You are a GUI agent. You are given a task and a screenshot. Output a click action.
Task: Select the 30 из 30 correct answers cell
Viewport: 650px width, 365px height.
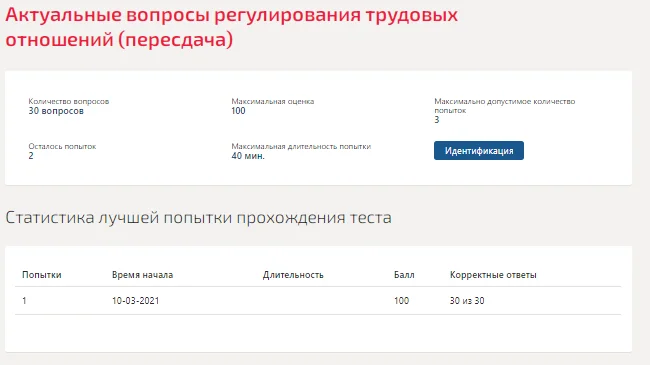click(467, 301)
